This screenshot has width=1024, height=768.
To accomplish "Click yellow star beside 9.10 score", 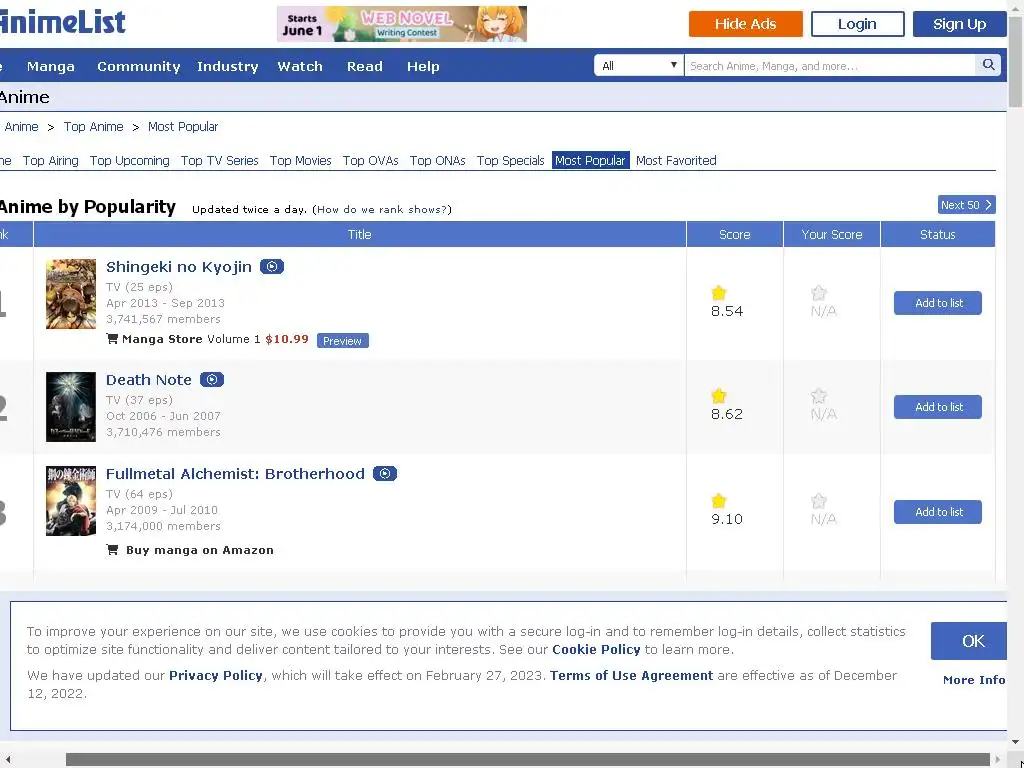I will pyautogui.click(x=718, y=501).
